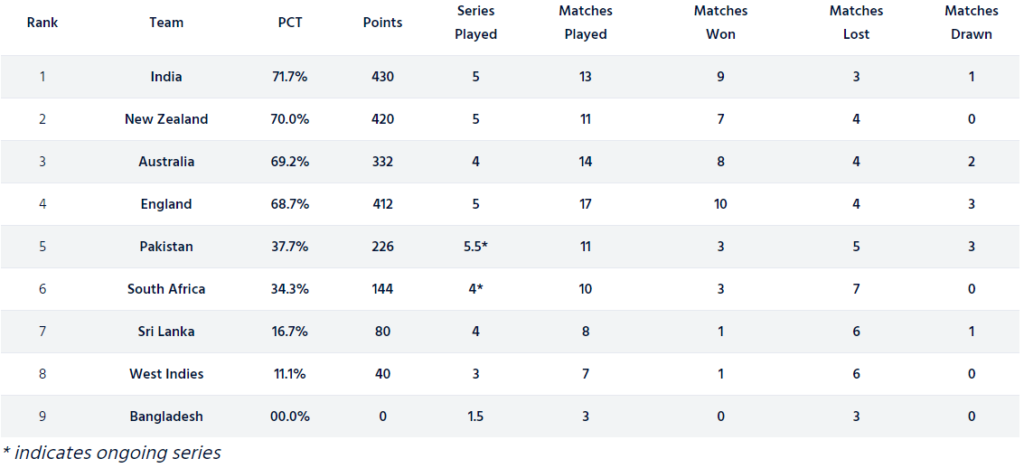Open the India team row name
This screenshot has width=1024, height=468.
pyautogui.click(x=166, y=76)
